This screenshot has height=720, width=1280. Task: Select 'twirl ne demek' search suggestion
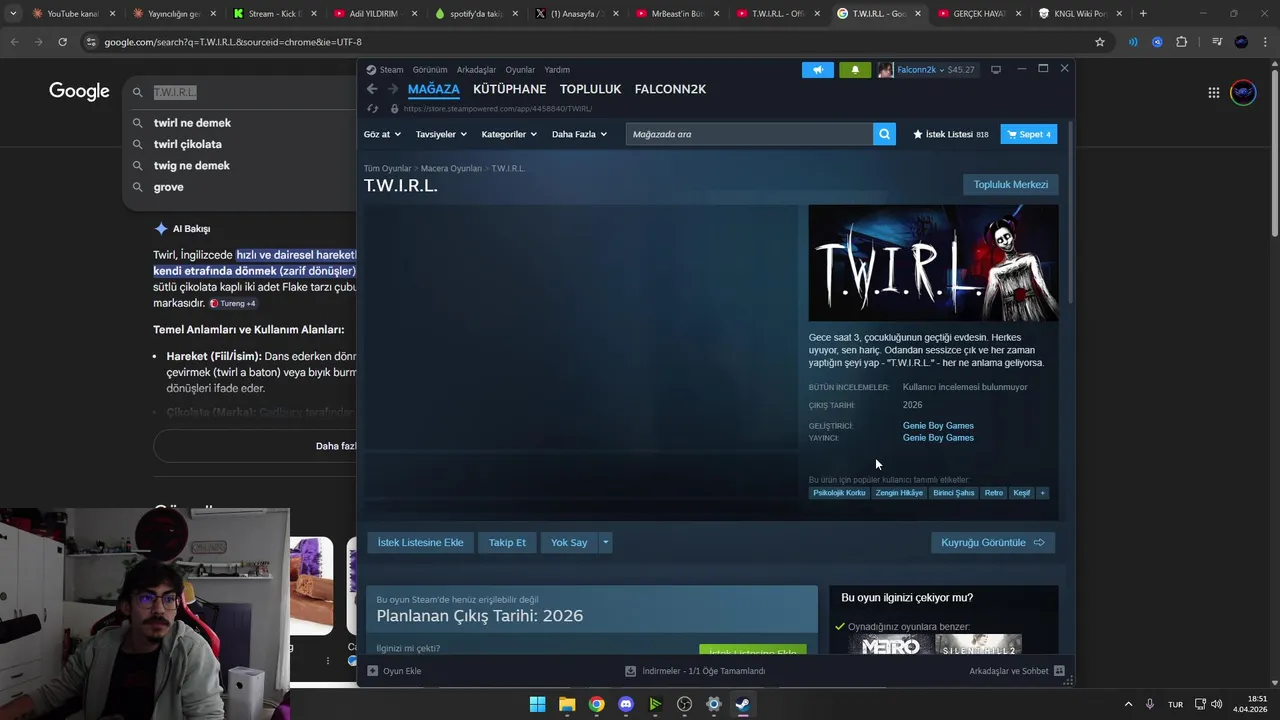tap(192, 123)
